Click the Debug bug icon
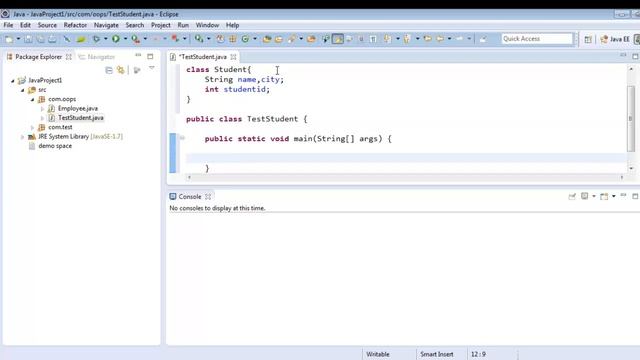 [x=96, y=39]
